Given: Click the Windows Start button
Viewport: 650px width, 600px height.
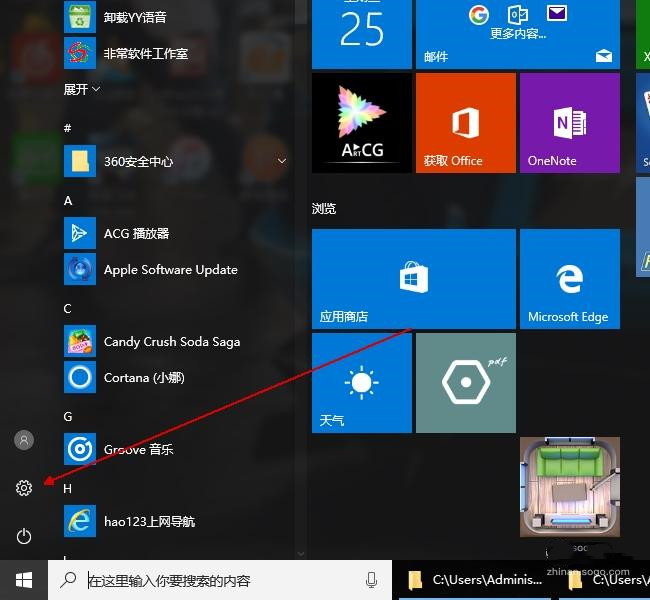Looking at the screenshot, I should point(24,580).
